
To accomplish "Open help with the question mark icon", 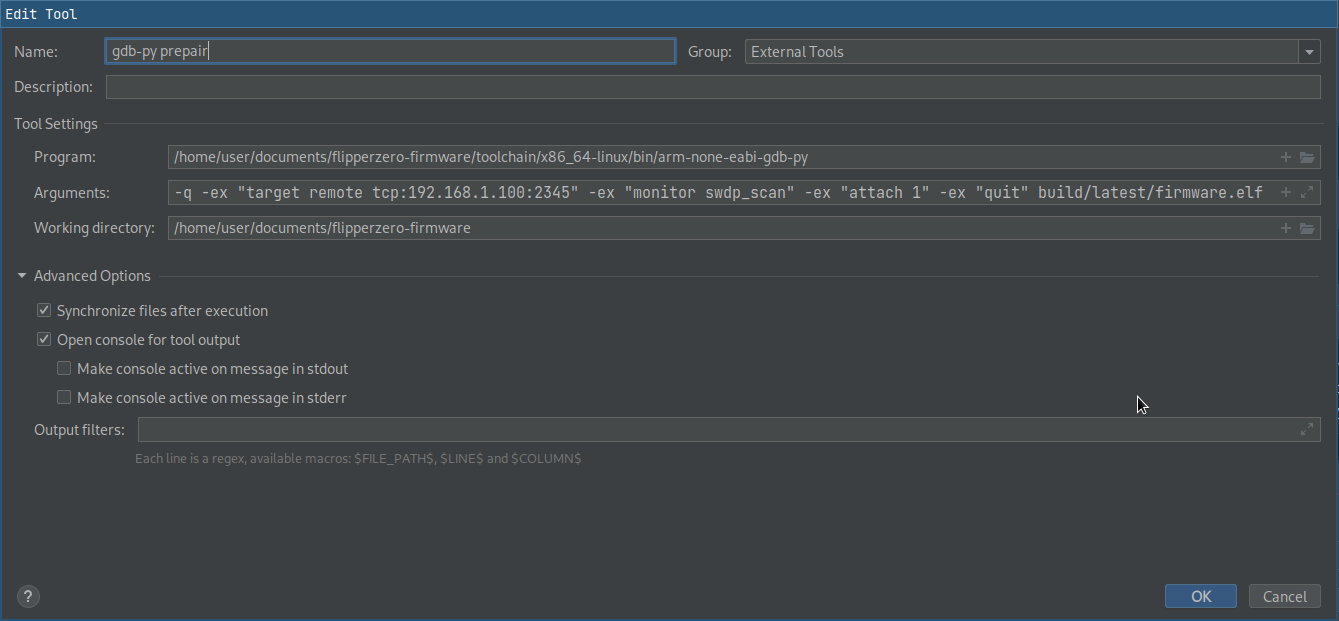I will (x=29, y=597).
